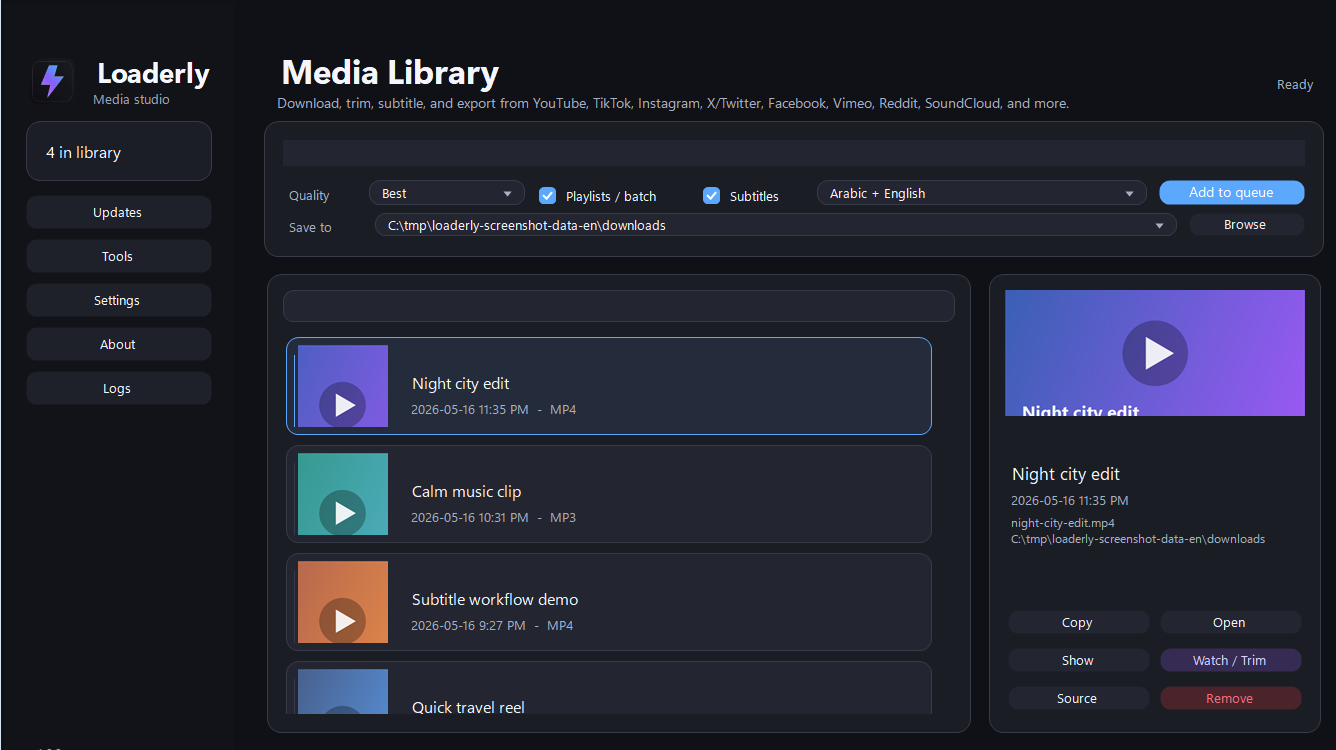Click the 4 in library counter
Viewport: 1336px width, 750px height.
tap(119, 151)
